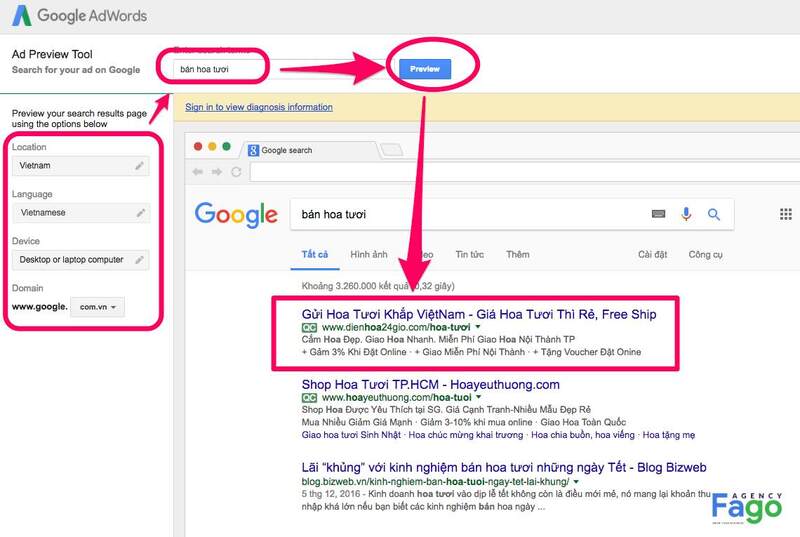
Task: Click Sign in to view diagnosis information
Action: point(259,107)
